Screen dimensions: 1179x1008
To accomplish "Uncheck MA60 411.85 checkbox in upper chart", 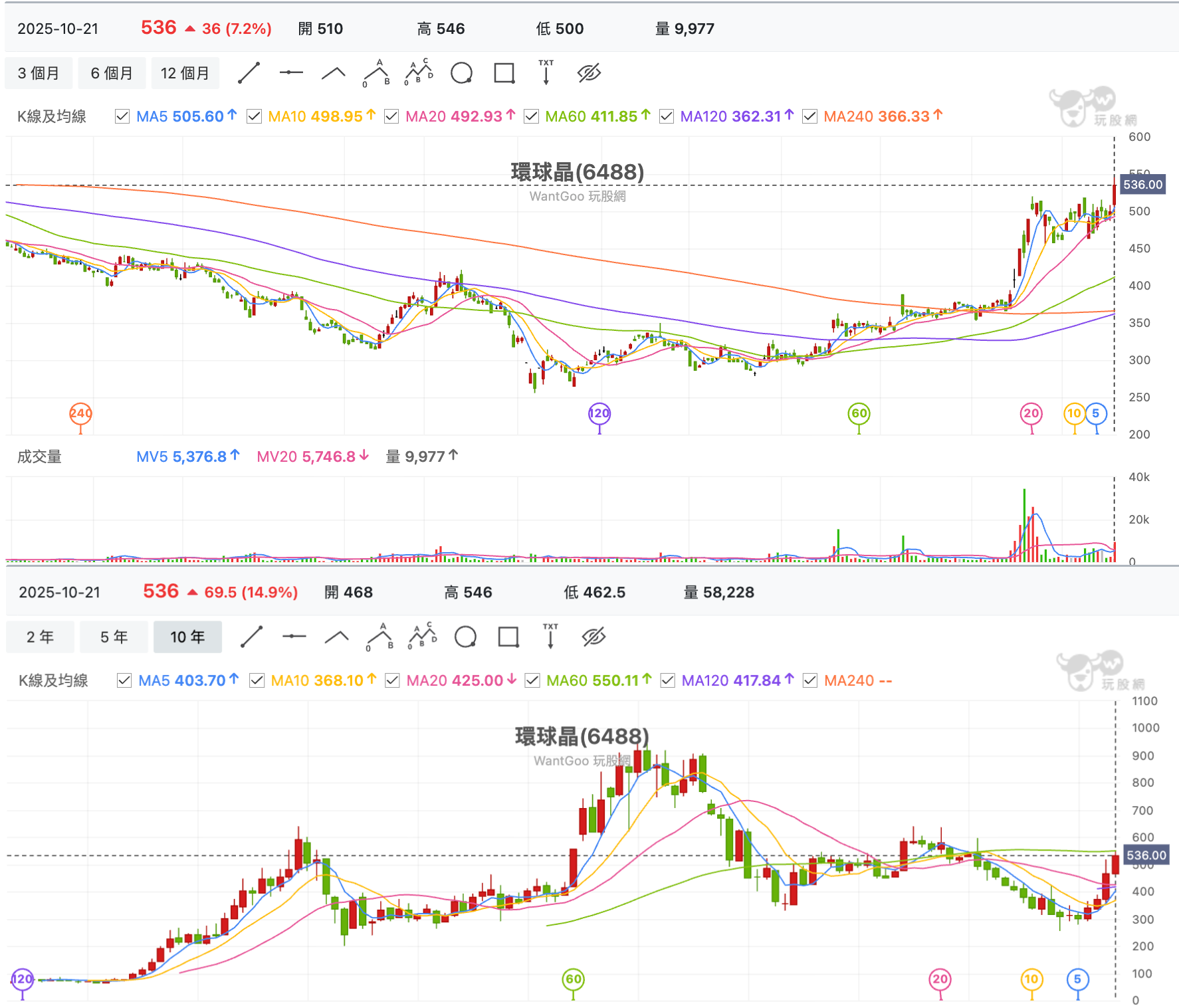I will point(531,116).
